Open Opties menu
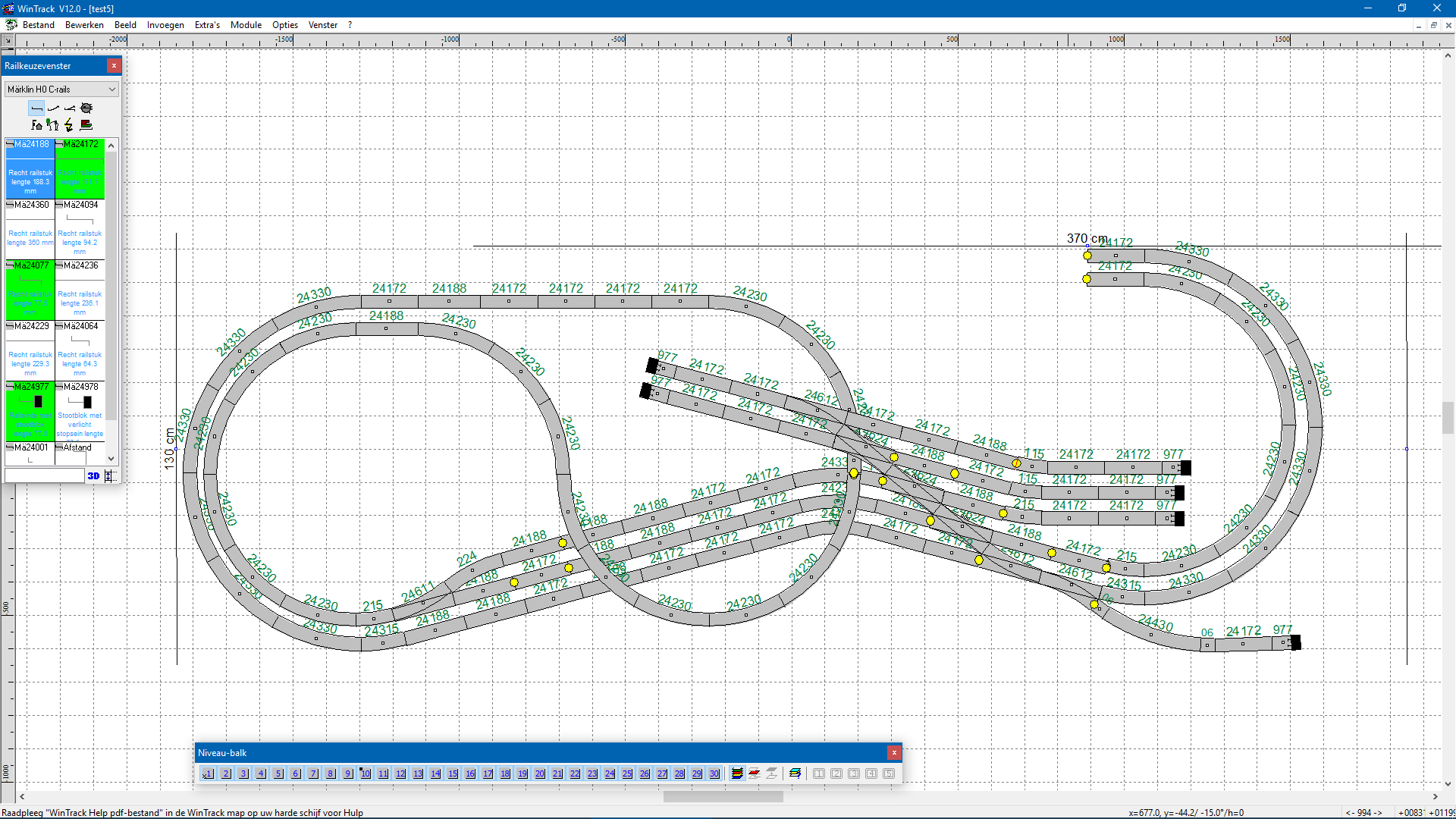This screenshot has width=1456, height=819. tap(285, 25)
